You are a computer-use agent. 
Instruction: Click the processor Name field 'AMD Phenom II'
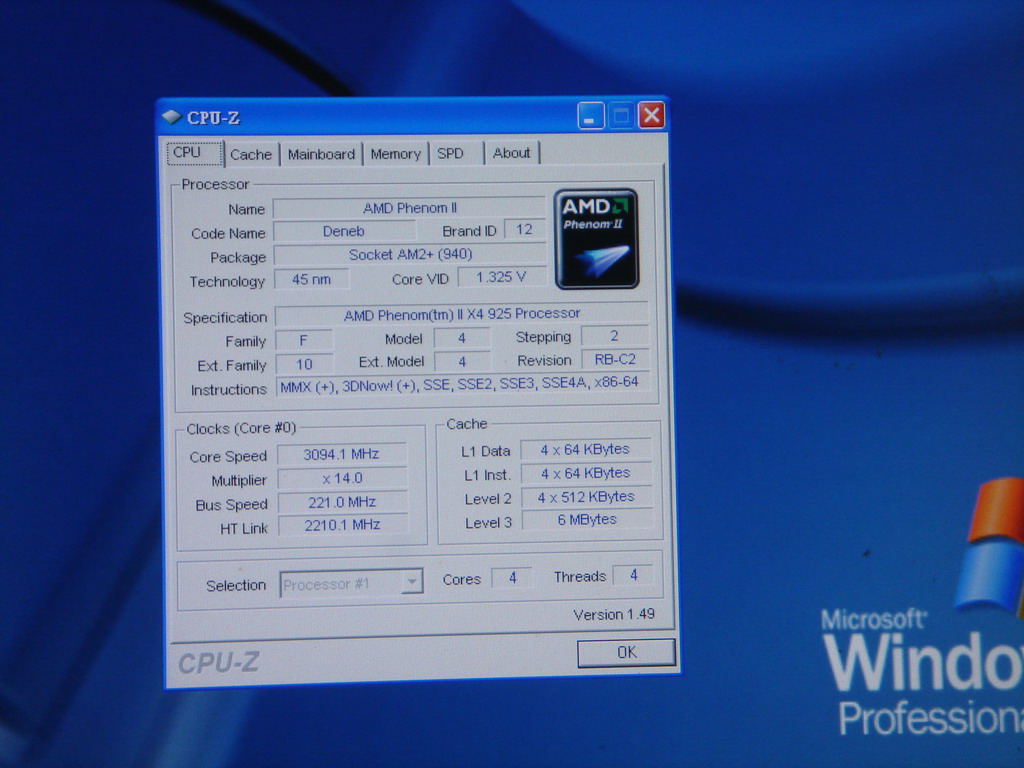409,208
